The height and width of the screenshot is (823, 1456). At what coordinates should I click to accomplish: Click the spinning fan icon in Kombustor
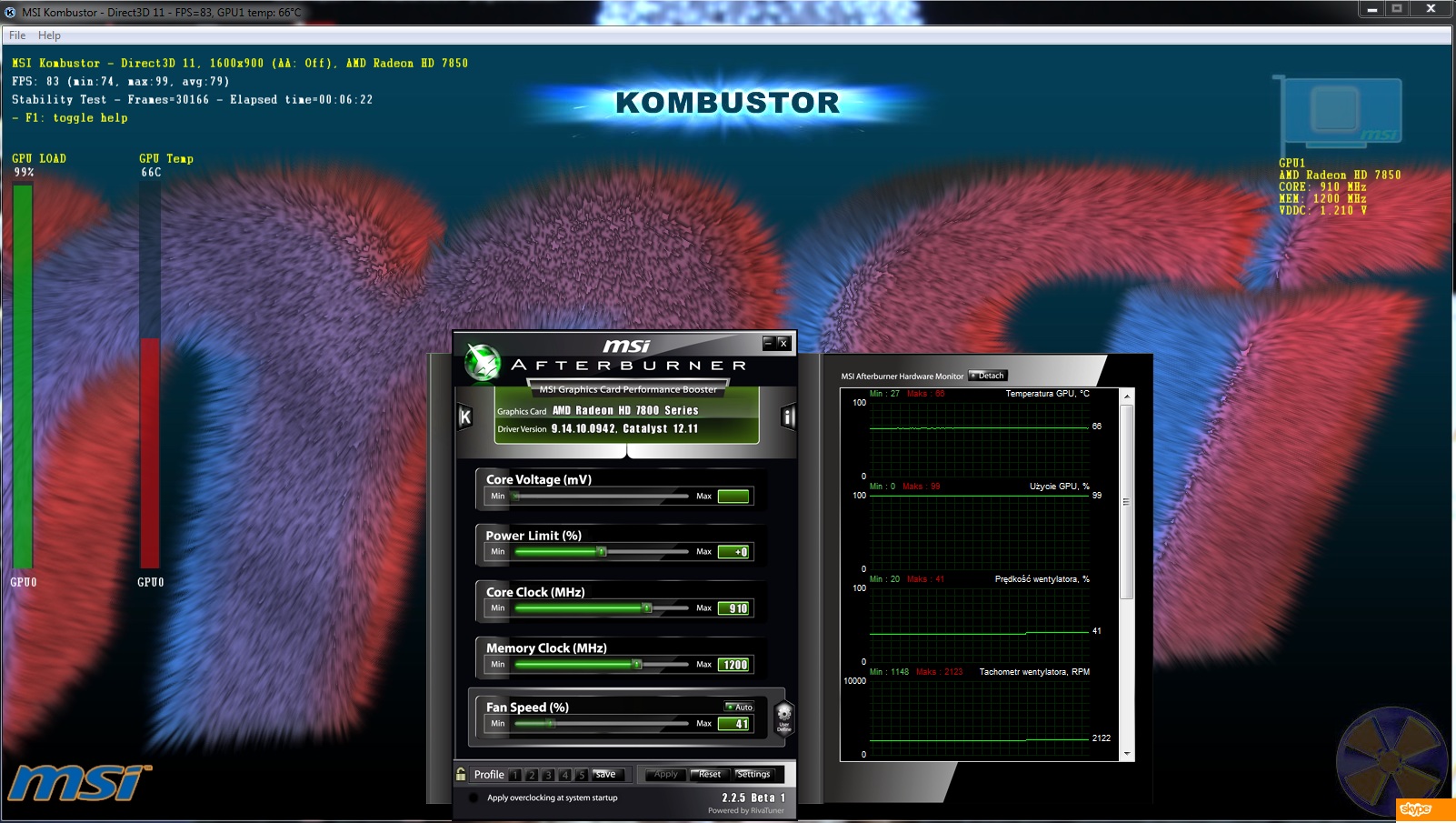[1391, 761]
